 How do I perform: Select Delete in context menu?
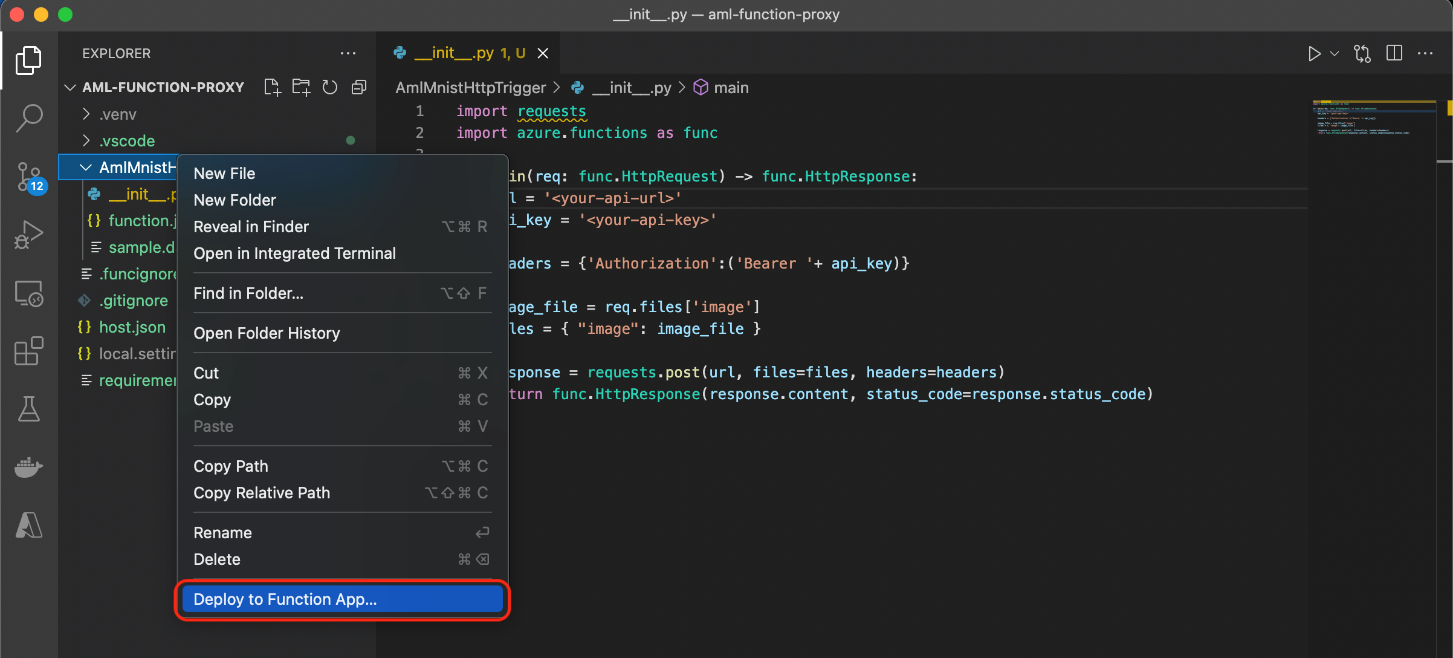tap(342, 559)
